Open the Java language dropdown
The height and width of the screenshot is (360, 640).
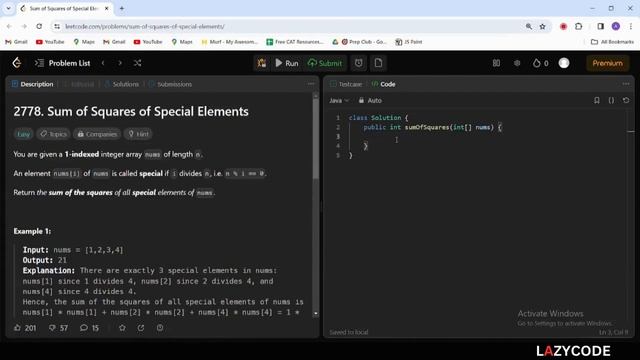pos(339,100)
